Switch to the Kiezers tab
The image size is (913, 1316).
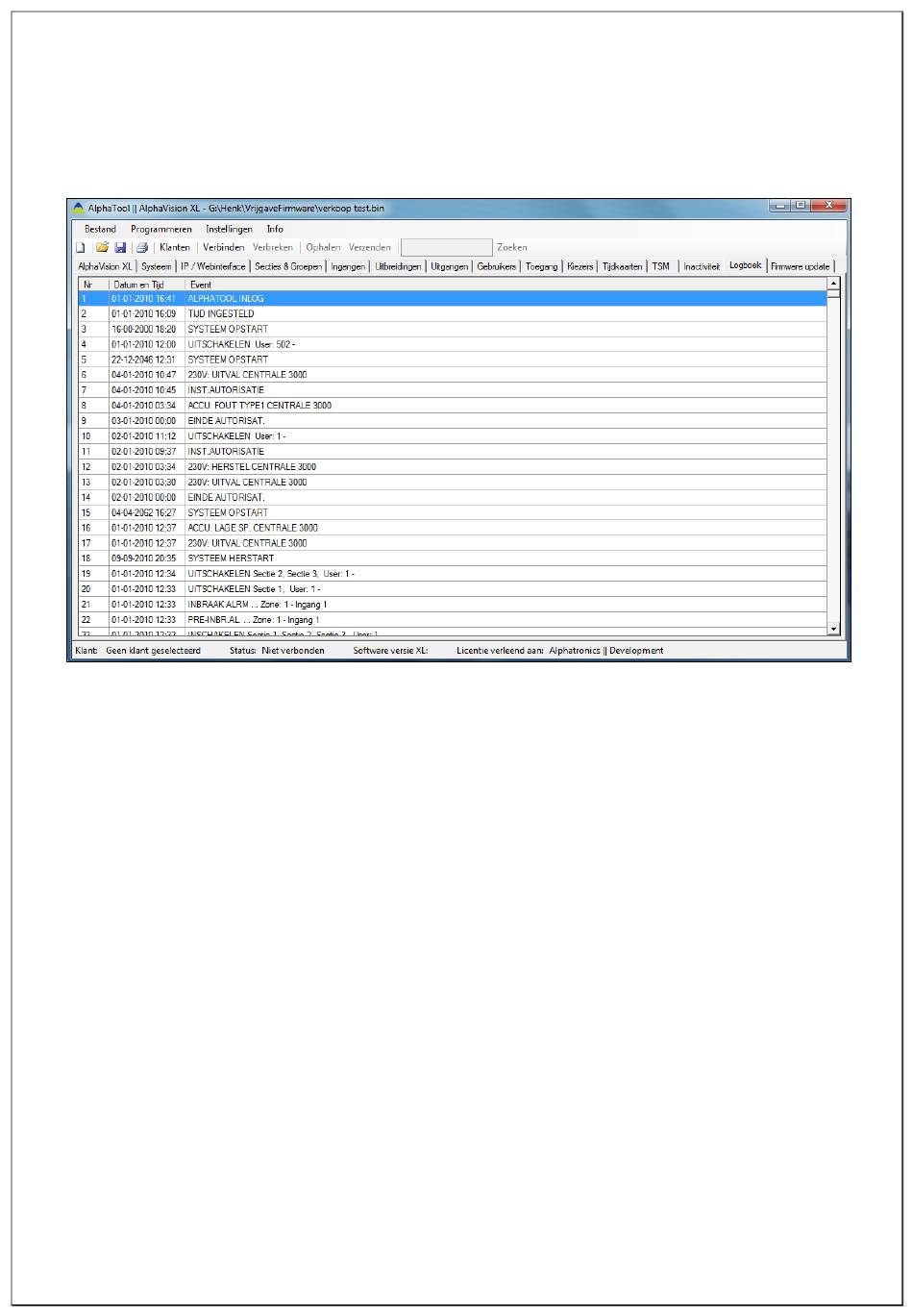pyautogui.click(x=580, y=266)
